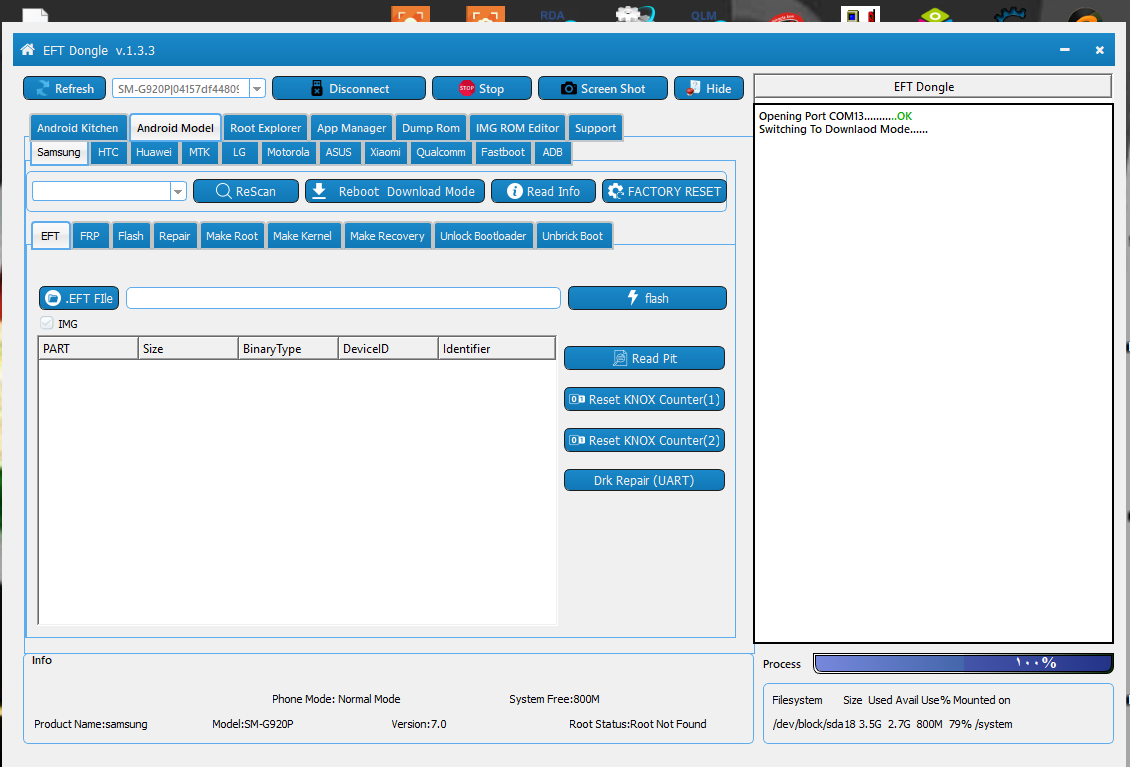1130x767 pixels.
Task: Click the flash button with lightning icon
Action: (647, 298)
